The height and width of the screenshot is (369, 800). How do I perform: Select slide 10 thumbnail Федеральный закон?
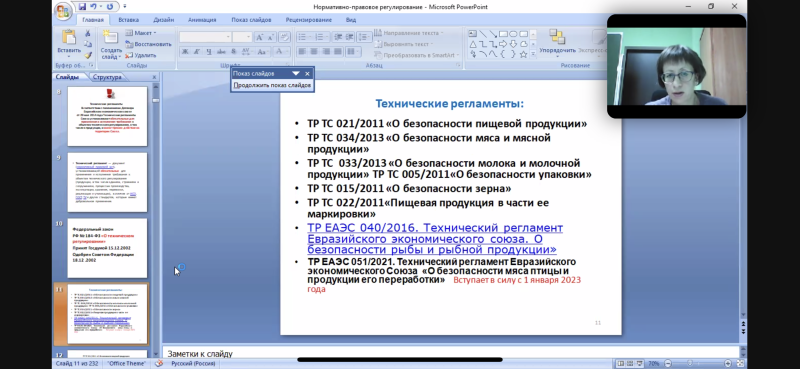[108, 248]
